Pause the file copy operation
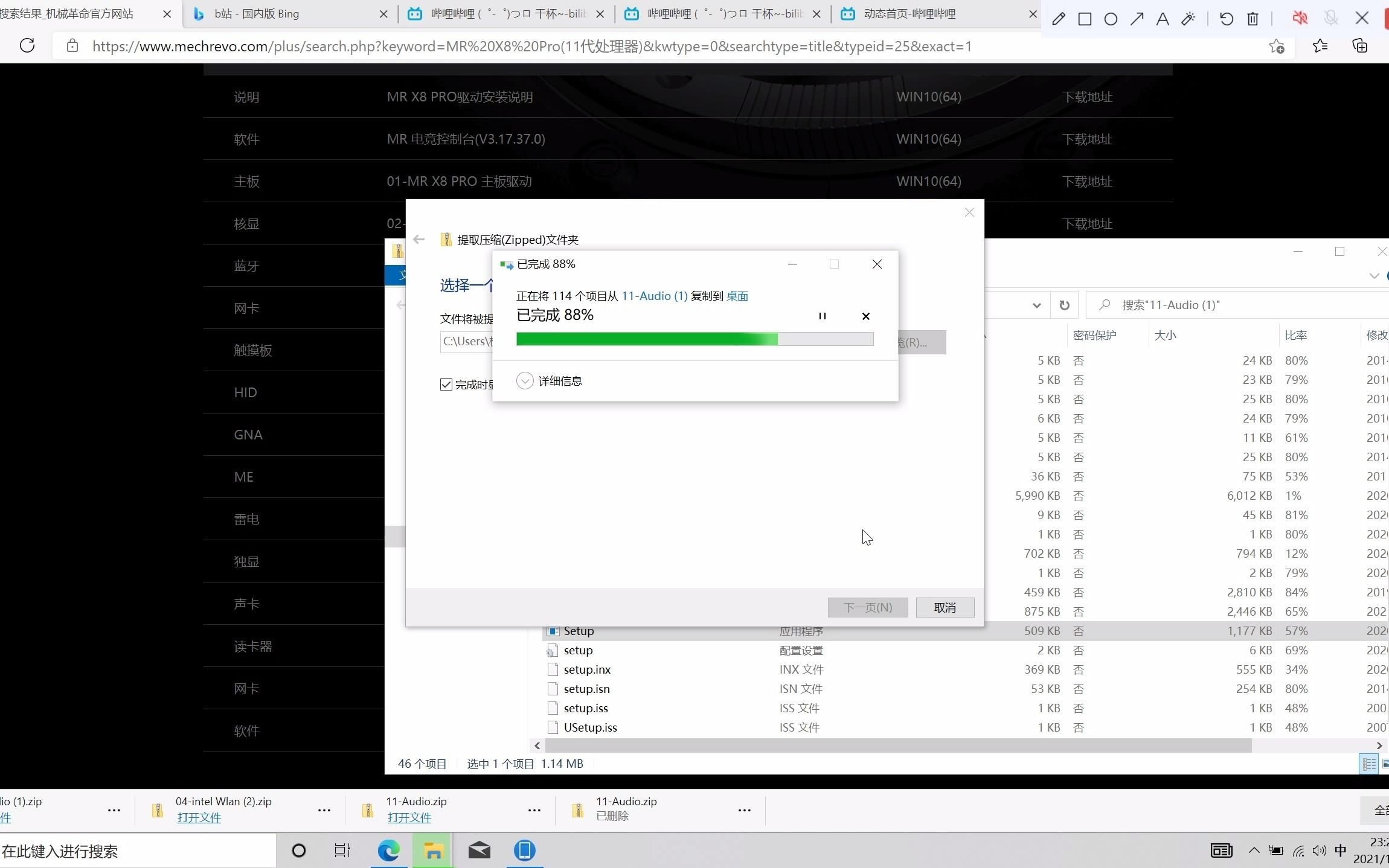1389x868 pixels. pos(822,316)
